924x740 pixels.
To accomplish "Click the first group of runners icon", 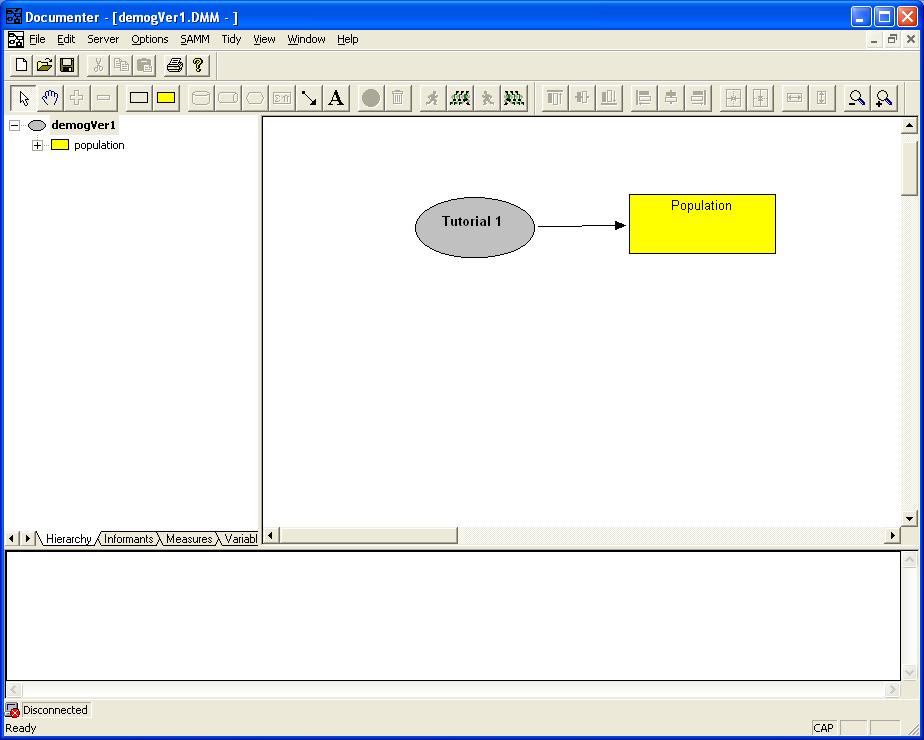I will click(x=460, y=98).
